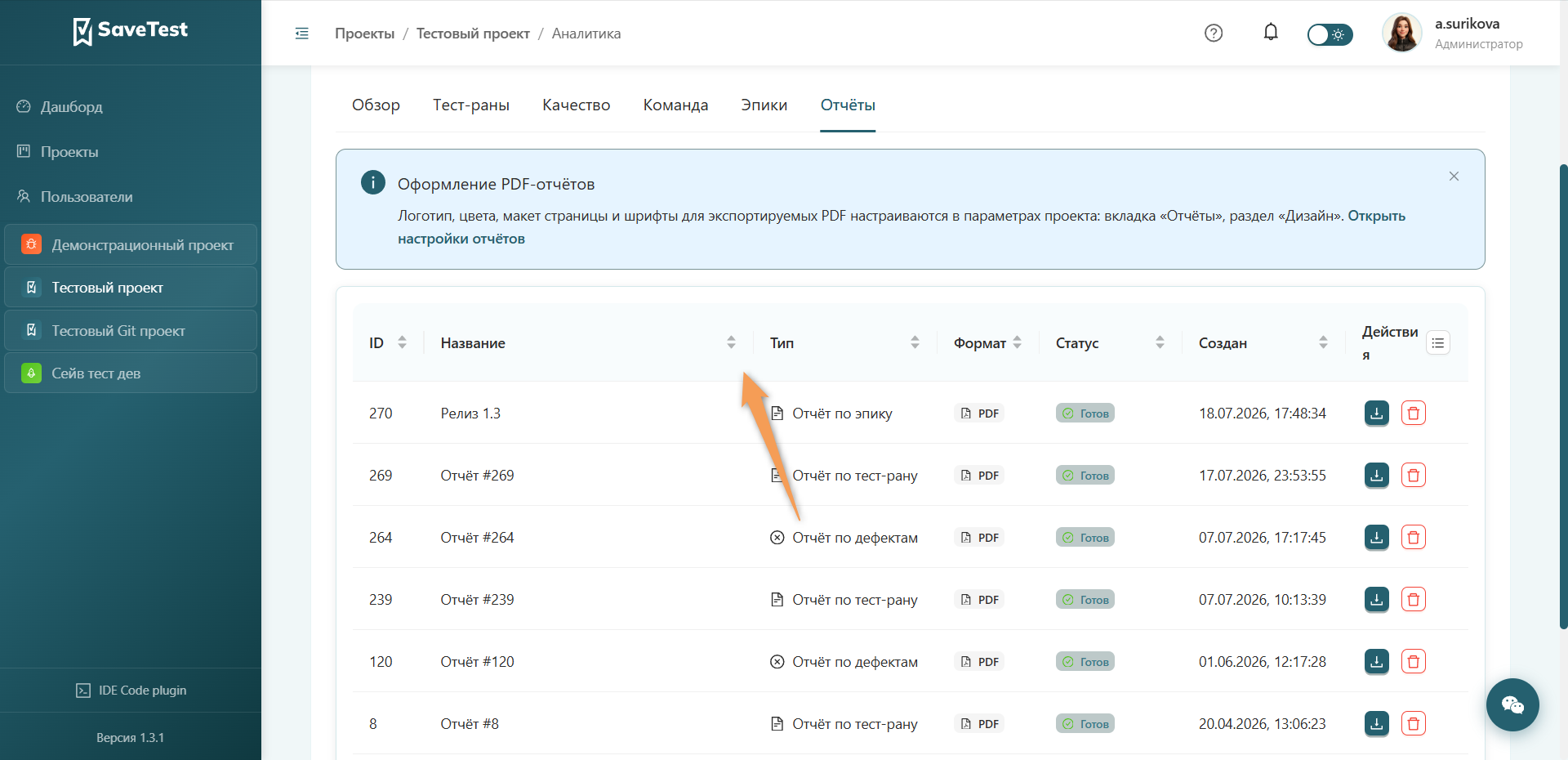The height and width of the screenshot is (760, 1568).
Task: Download Отчёт #8
Action: coord(1377,724)
